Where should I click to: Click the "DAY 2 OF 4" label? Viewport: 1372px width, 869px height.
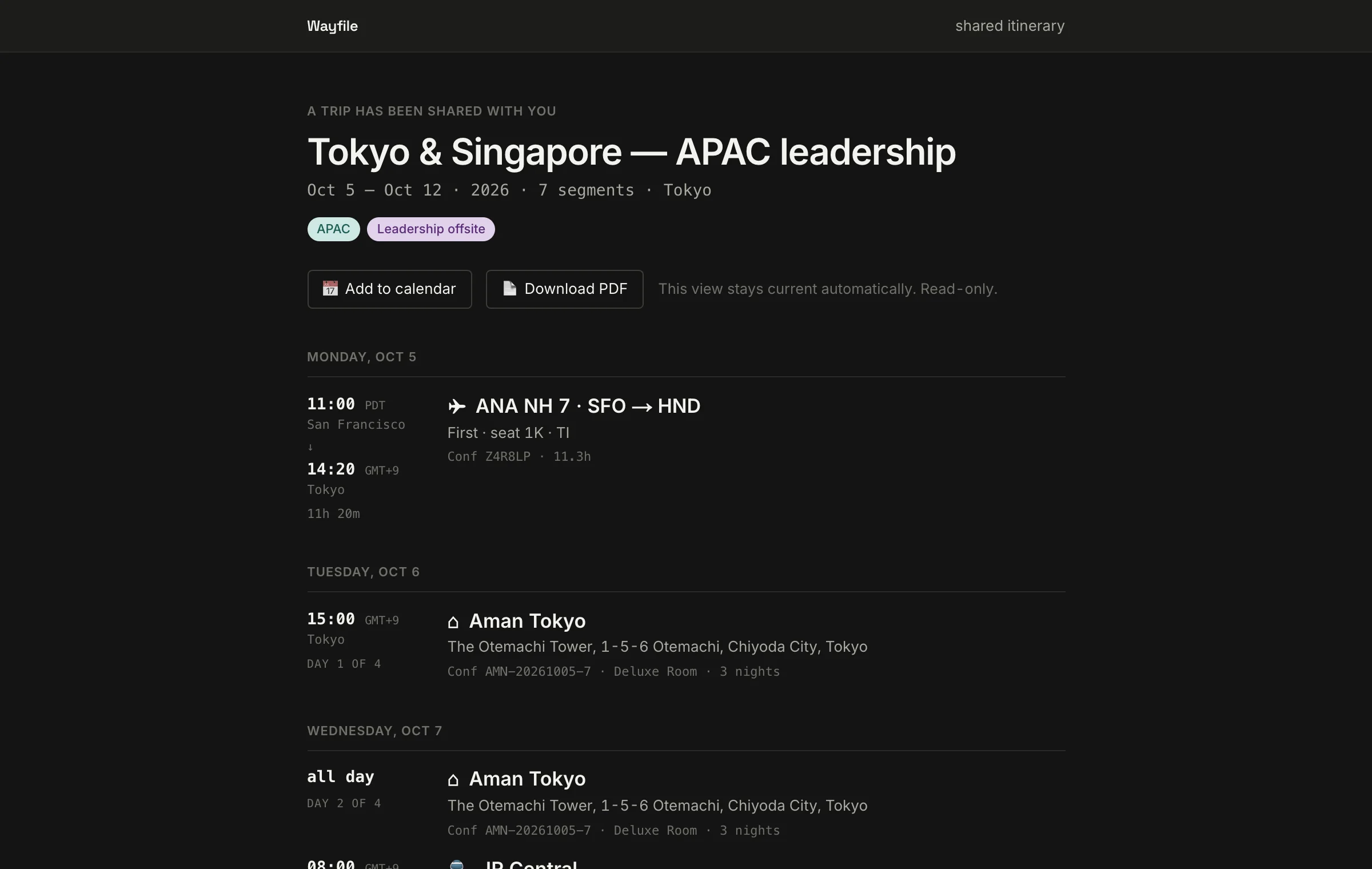tap(344, 804)
